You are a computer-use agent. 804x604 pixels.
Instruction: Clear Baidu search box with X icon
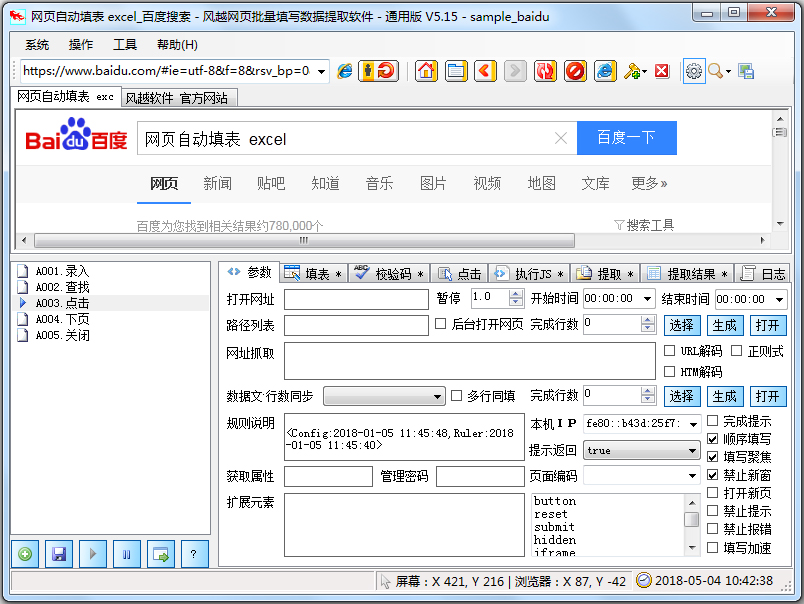[561, 138]
